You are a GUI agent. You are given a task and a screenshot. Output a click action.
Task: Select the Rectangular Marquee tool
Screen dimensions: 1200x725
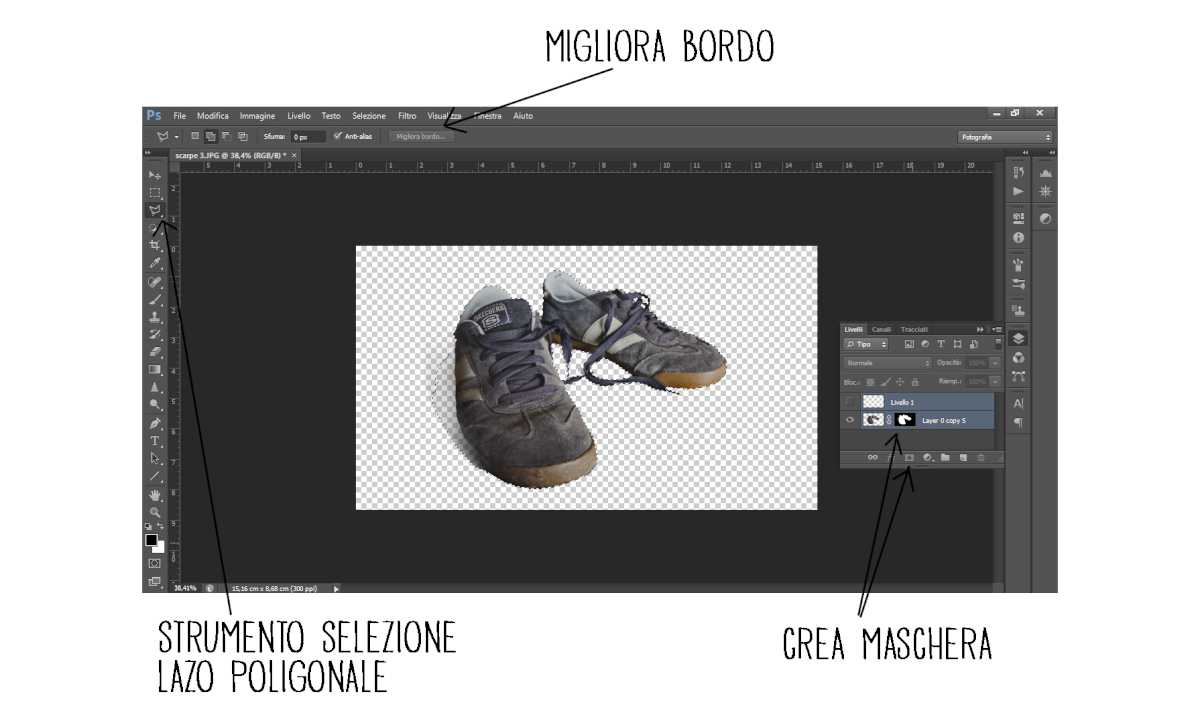click(154, 192)
